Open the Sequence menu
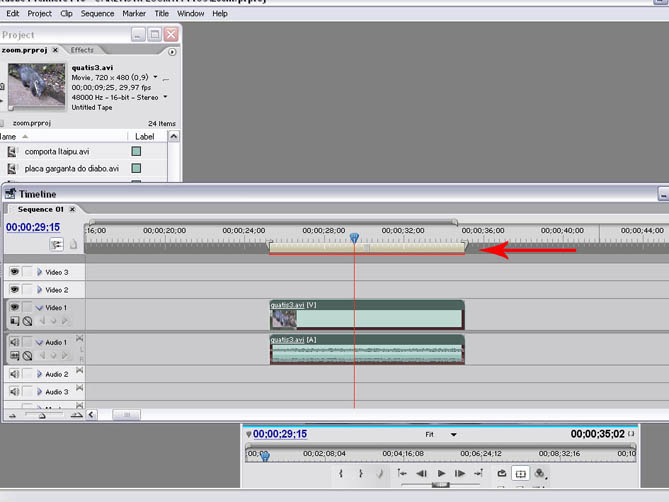The height and width of the screenshot is (502, 669). click(x=97, y=14)
